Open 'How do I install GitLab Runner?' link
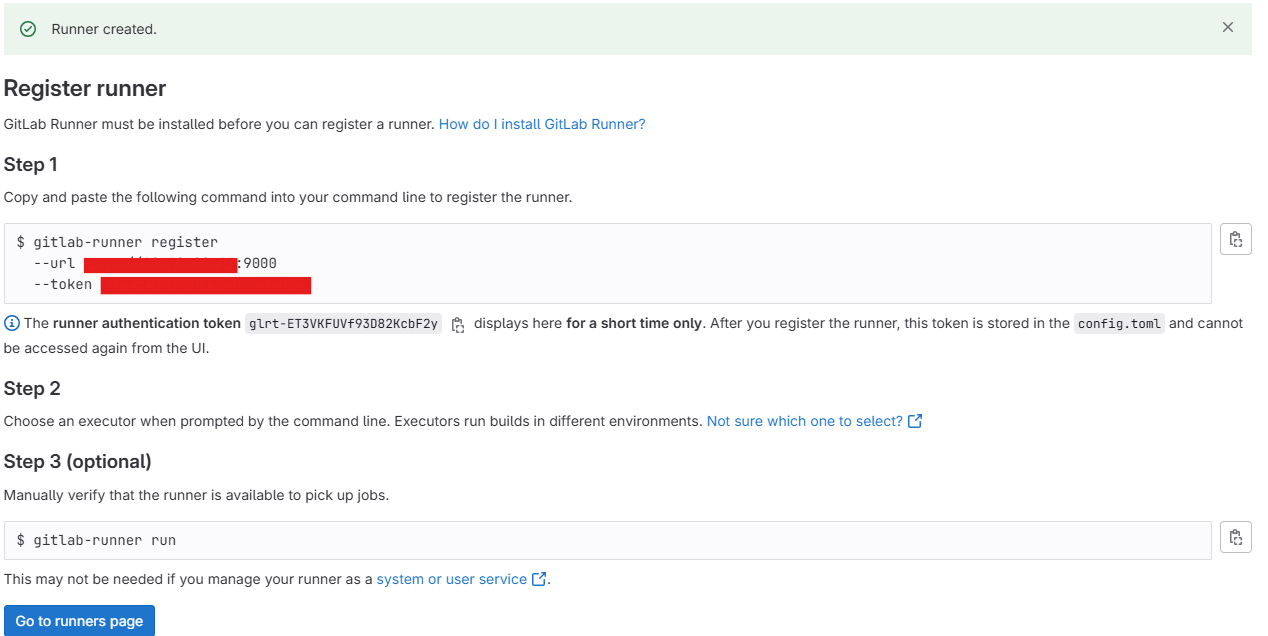The image size is (1268, 636). 542,124
